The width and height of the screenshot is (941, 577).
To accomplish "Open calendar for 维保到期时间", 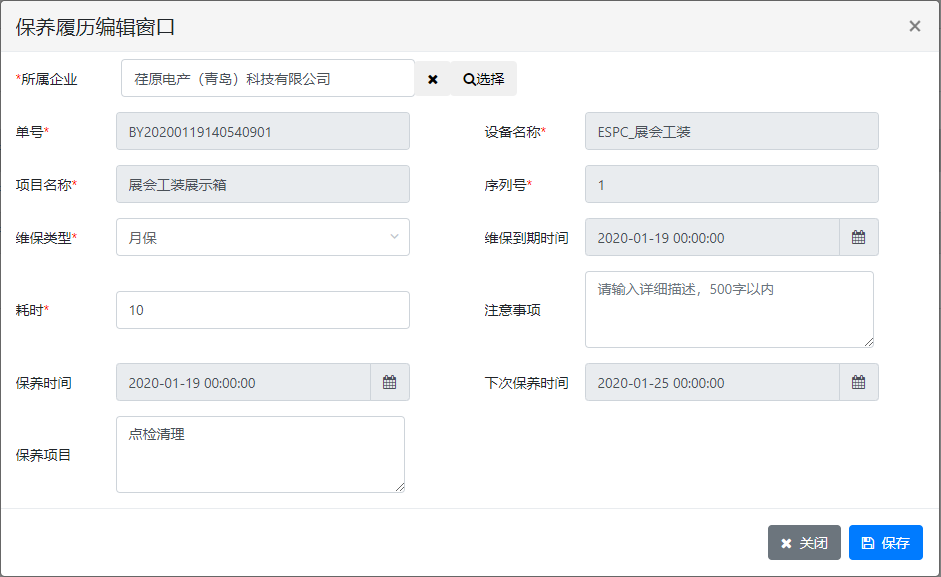I will 859,237.
